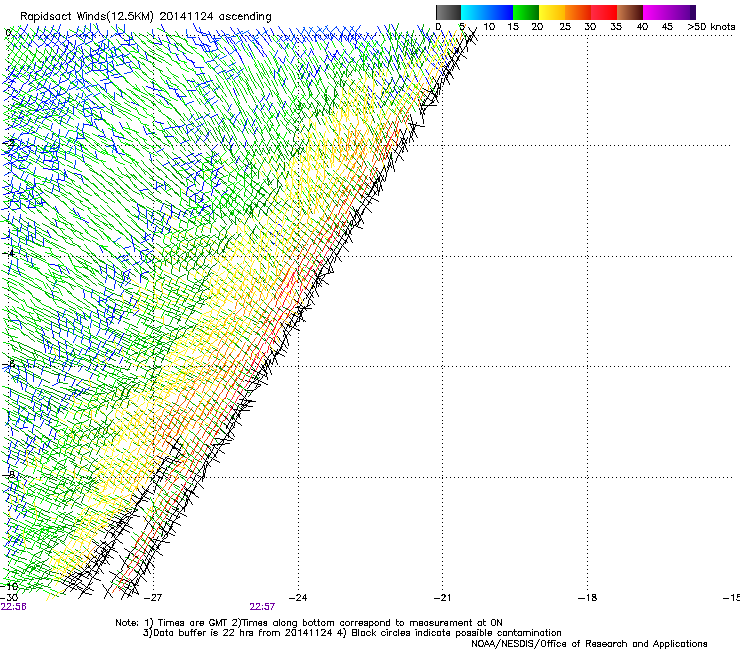Click the "NOAA/NESDIS/Office of Research and Applications" credit
The width and height of the screenshot is (740, 650).
589,644
